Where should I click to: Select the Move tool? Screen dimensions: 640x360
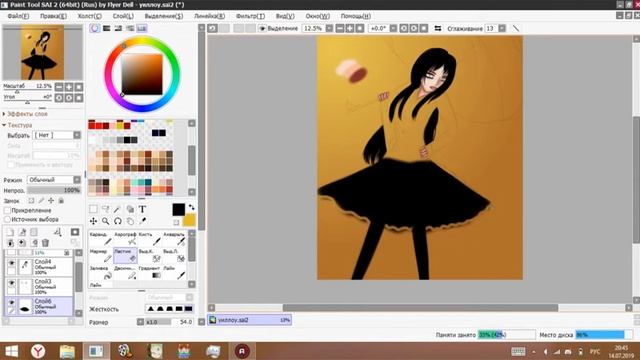tap(93, 221)
